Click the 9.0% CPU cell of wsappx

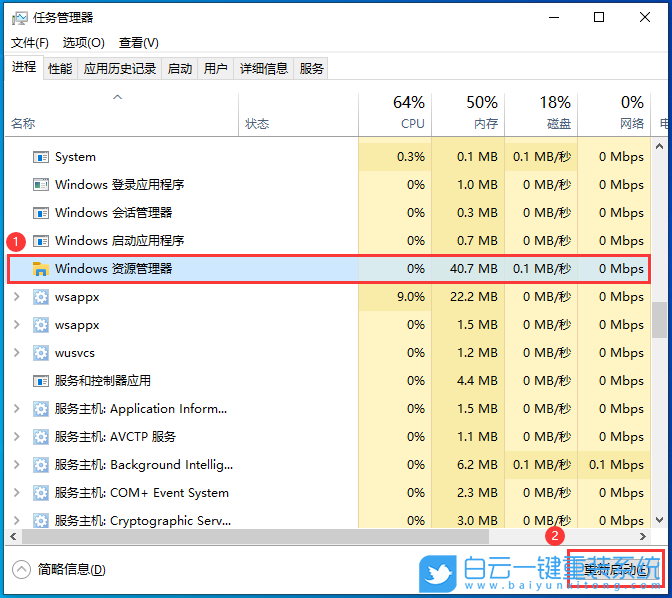pos(395,297)
